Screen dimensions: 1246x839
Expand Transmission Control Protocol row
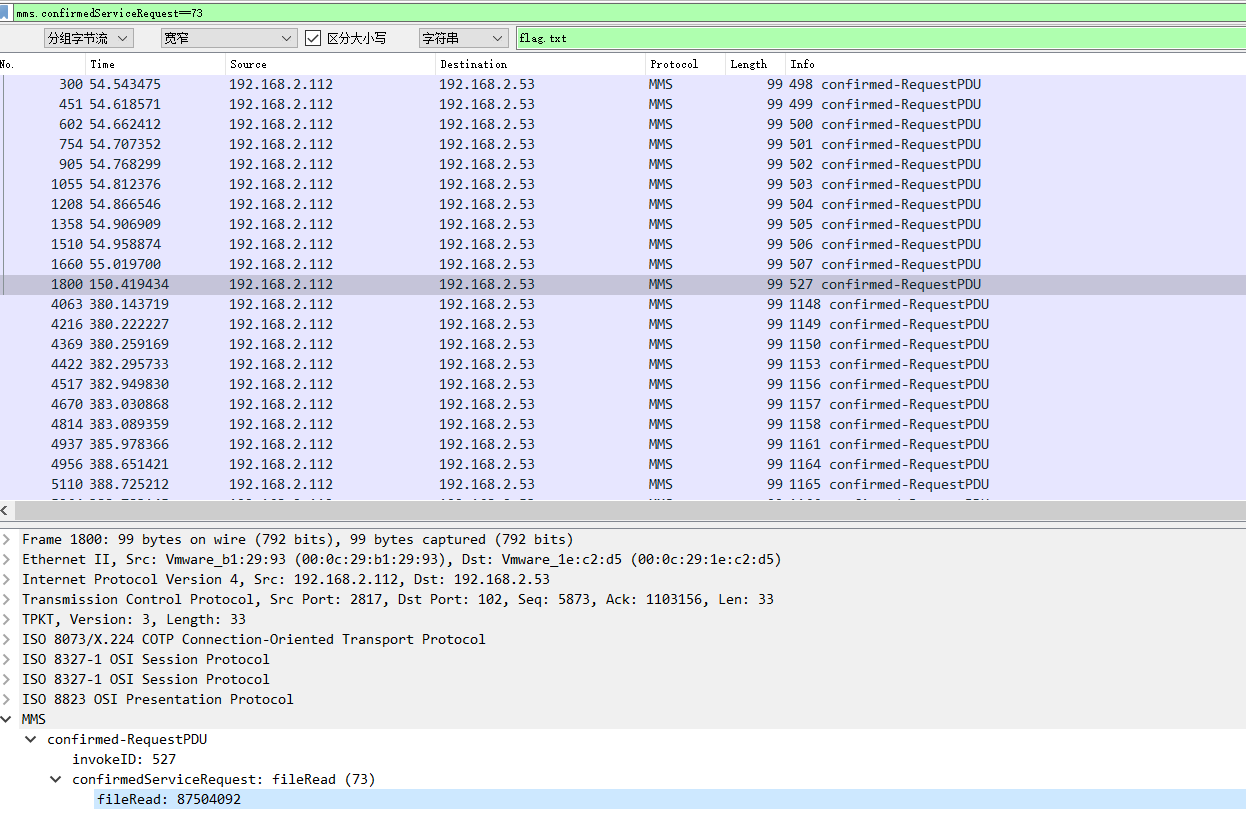pos(7,599)
